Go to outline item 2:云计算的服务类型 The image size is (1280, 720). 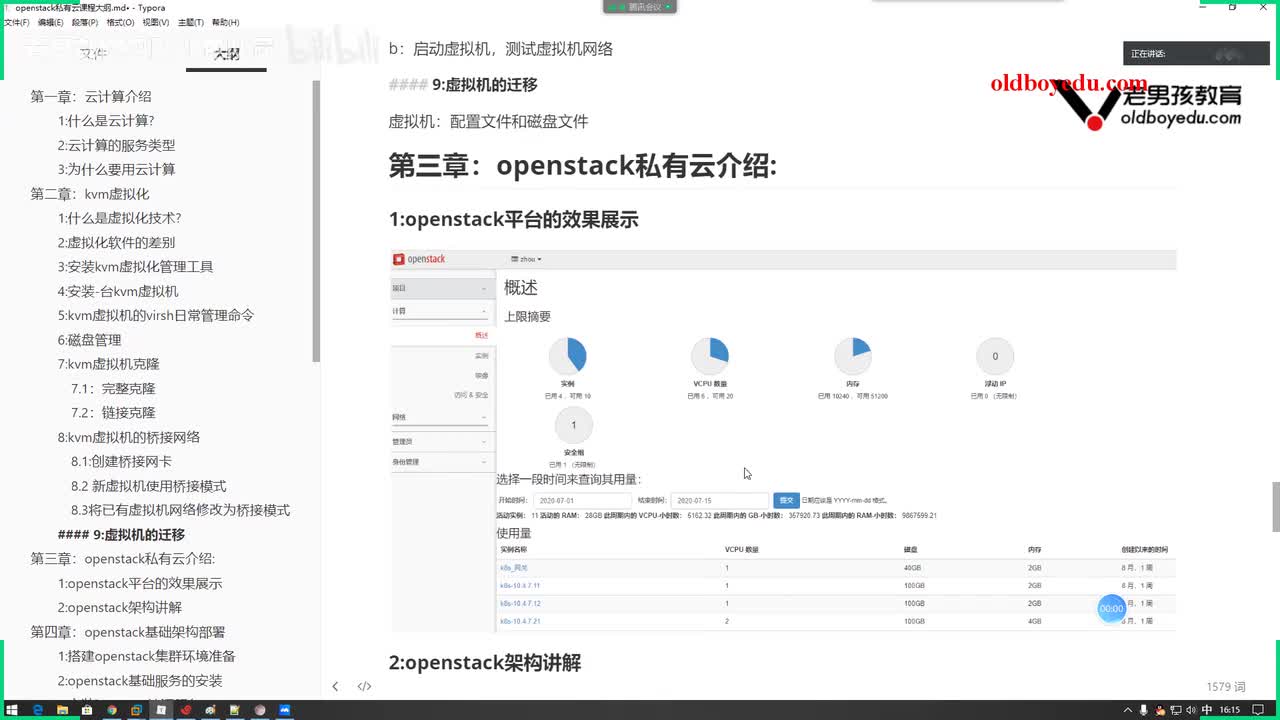pyautogui.click(x=116, y=145)
